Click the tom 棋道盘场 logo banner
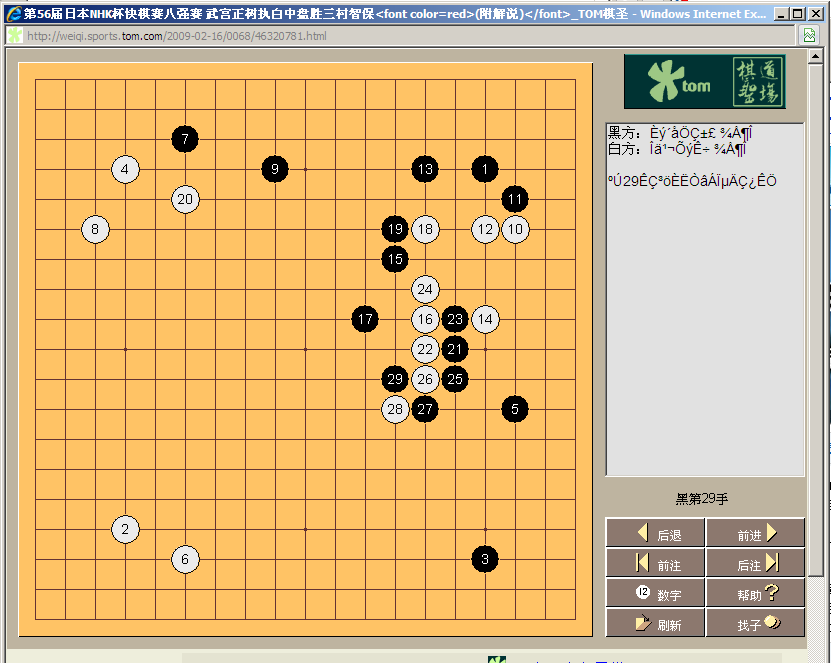Image resolution: width=831 pixels, height=663 pixels. (704, 82)
